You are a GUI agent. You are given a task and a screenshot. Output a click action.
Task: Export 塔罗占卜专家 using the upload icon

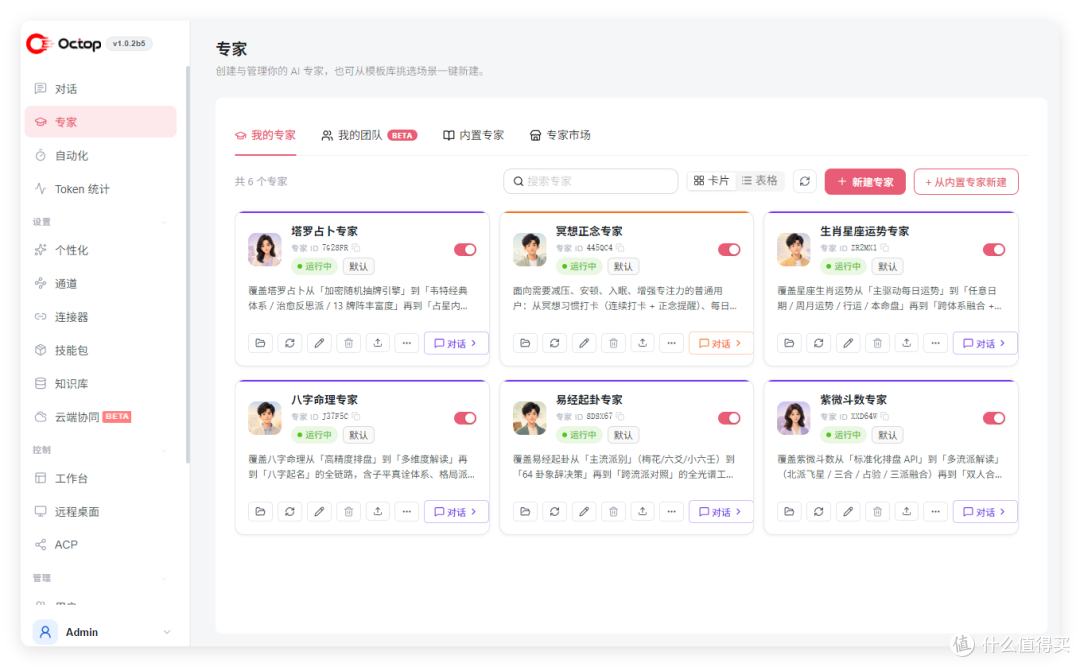(x=377, y=343)
